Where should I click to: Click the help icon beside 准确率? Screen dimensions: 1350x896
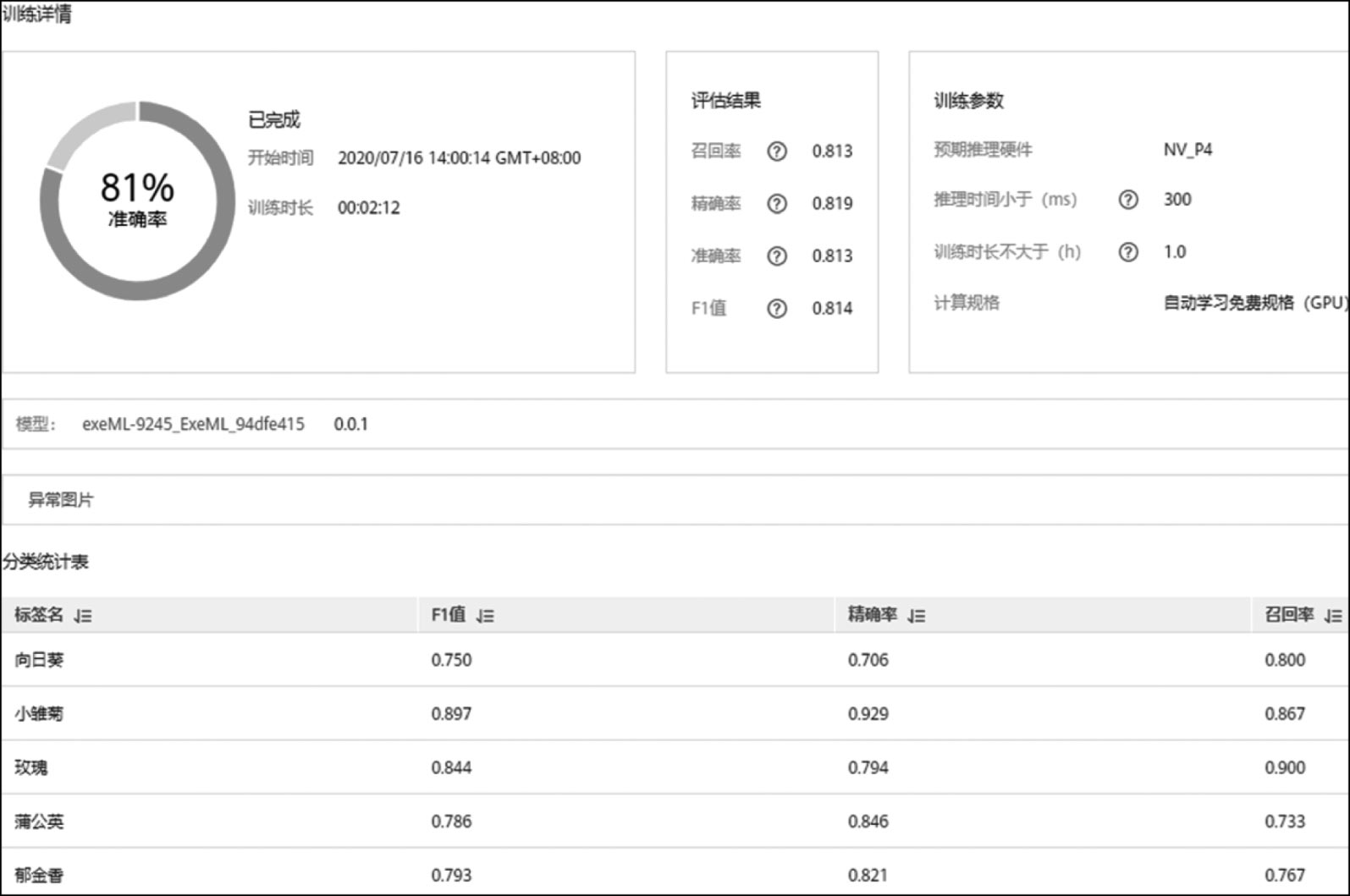(776, 256)
